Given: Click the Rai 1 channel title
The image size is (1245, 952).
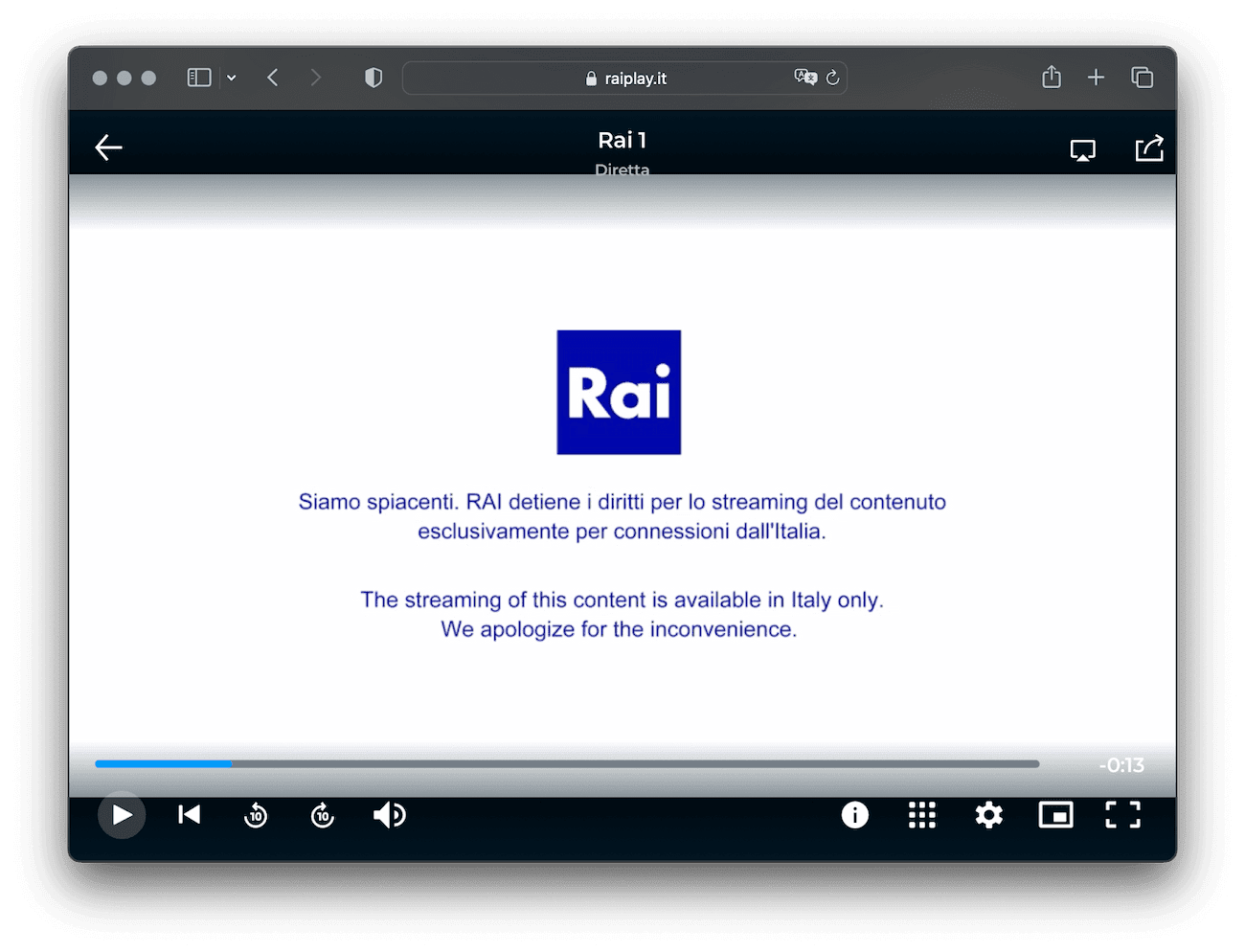Looking at the screenshot, I should (x=622, y=141).
